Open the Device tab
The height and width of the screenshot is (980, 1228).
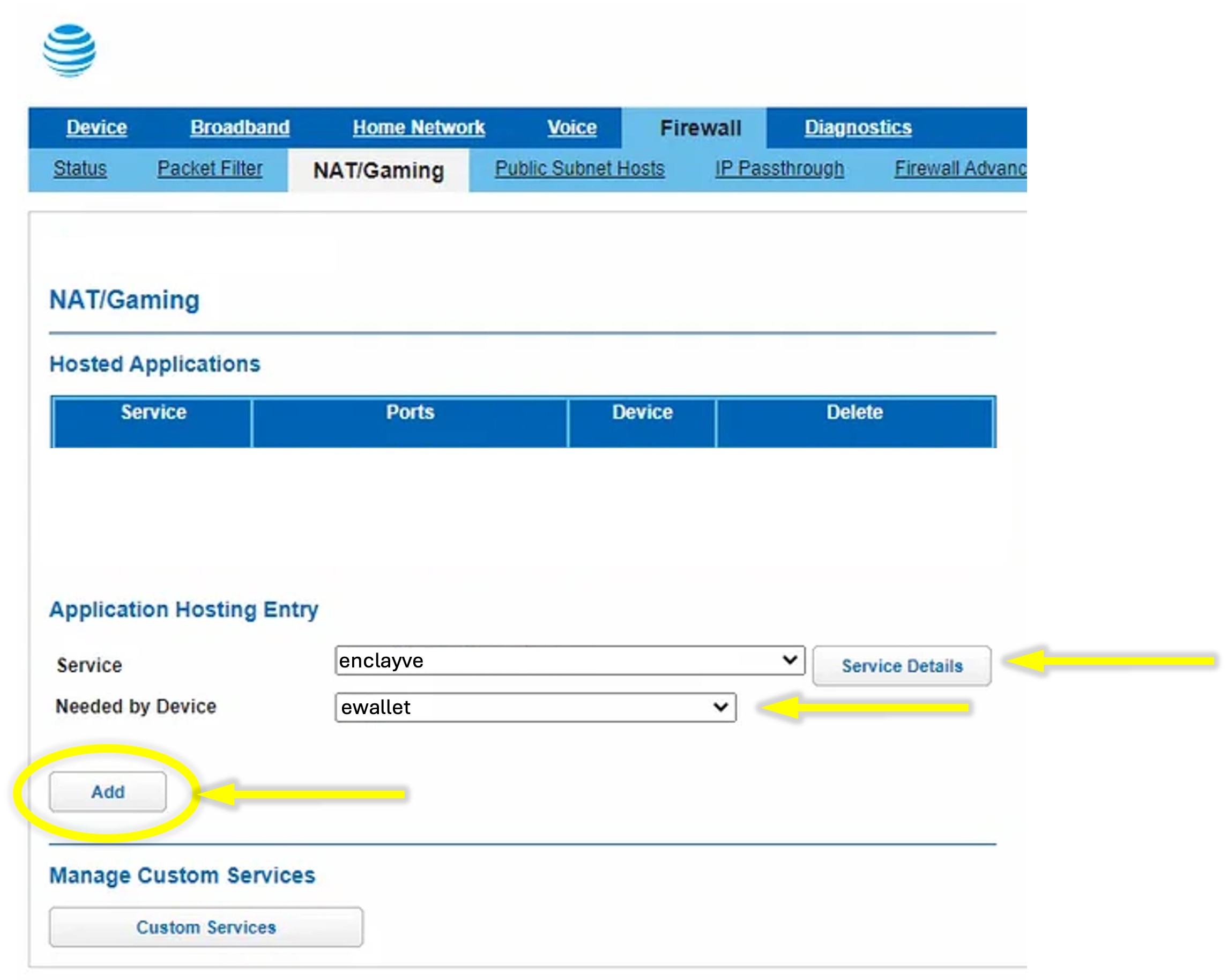pyautogui.click(x=97, y=127)
